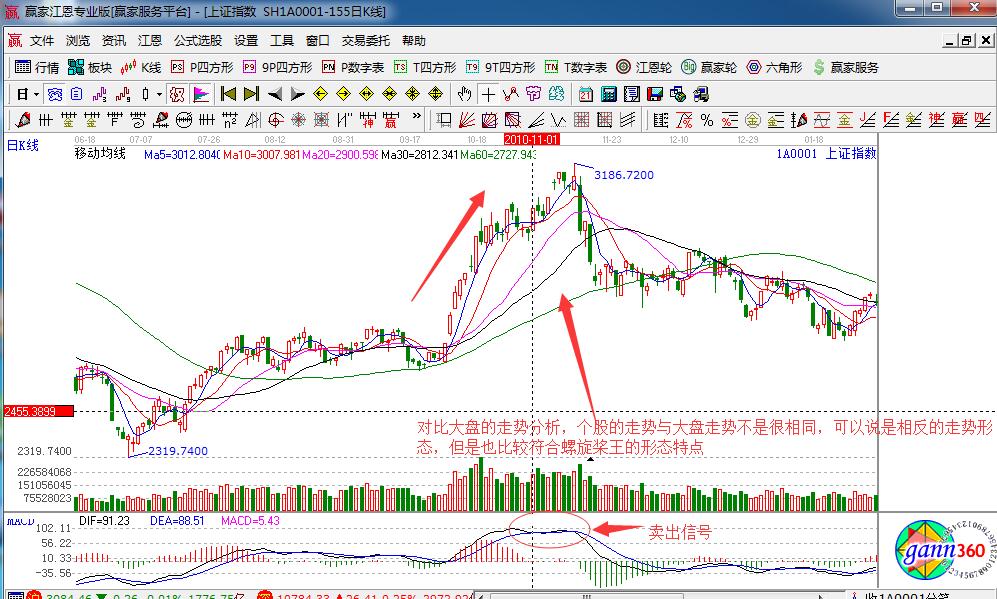The image size is (997, 599).
Task: Jump to the first bar with the green start arrow
Action: [x=228, y=94]
